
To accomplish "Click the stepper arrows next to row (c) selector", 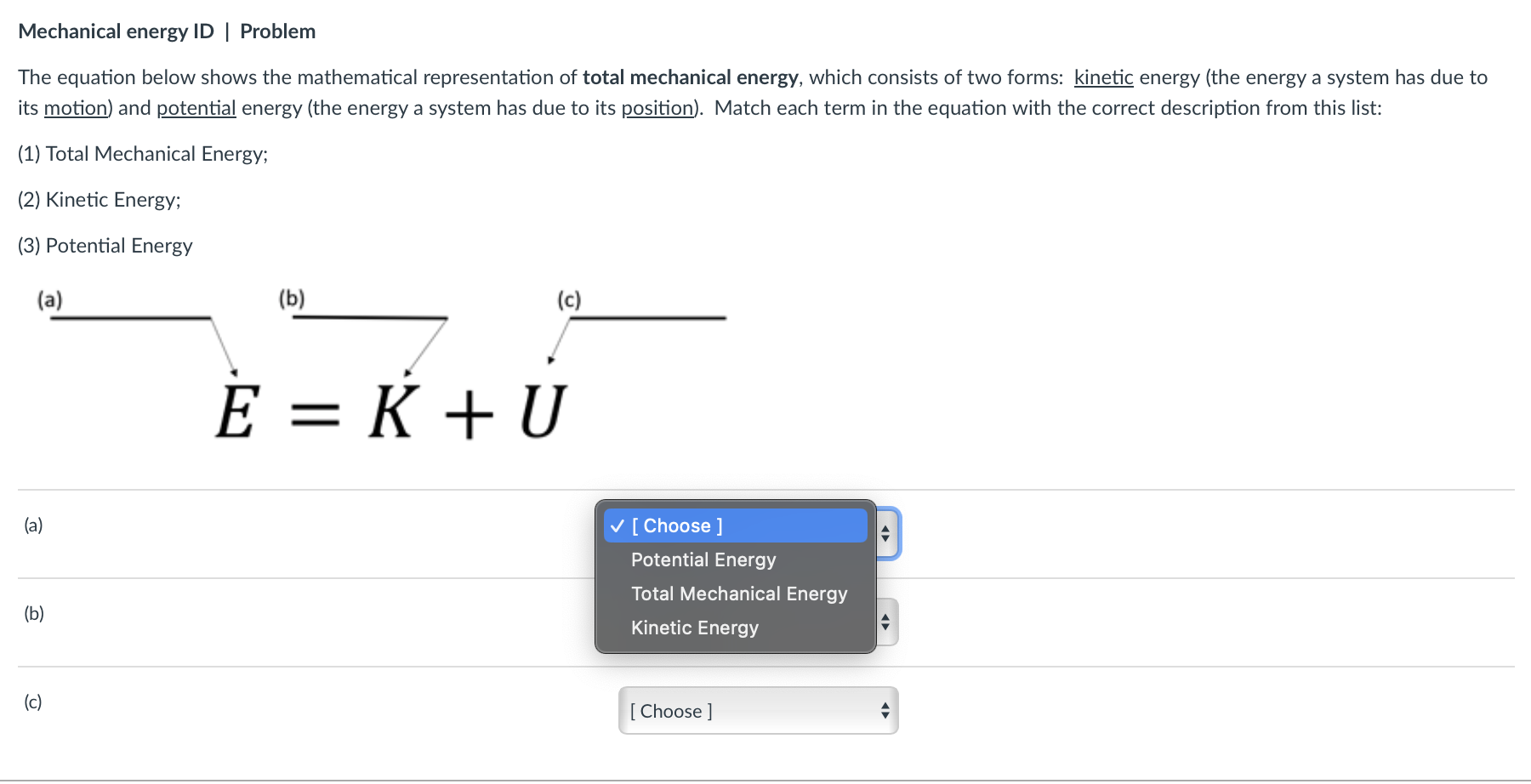I will coord(885,711).
